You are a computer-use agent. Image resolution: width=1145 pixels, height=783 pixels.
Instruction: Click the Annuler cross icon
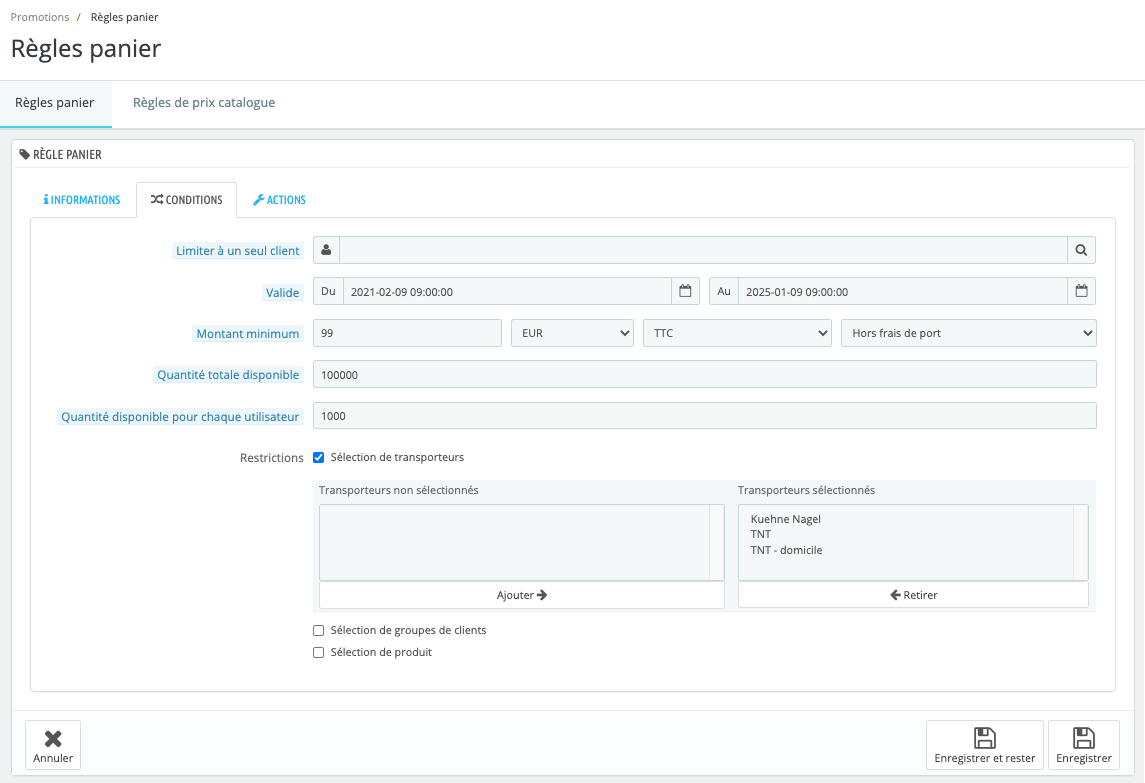pyautogui.click(x=53, y=738)
